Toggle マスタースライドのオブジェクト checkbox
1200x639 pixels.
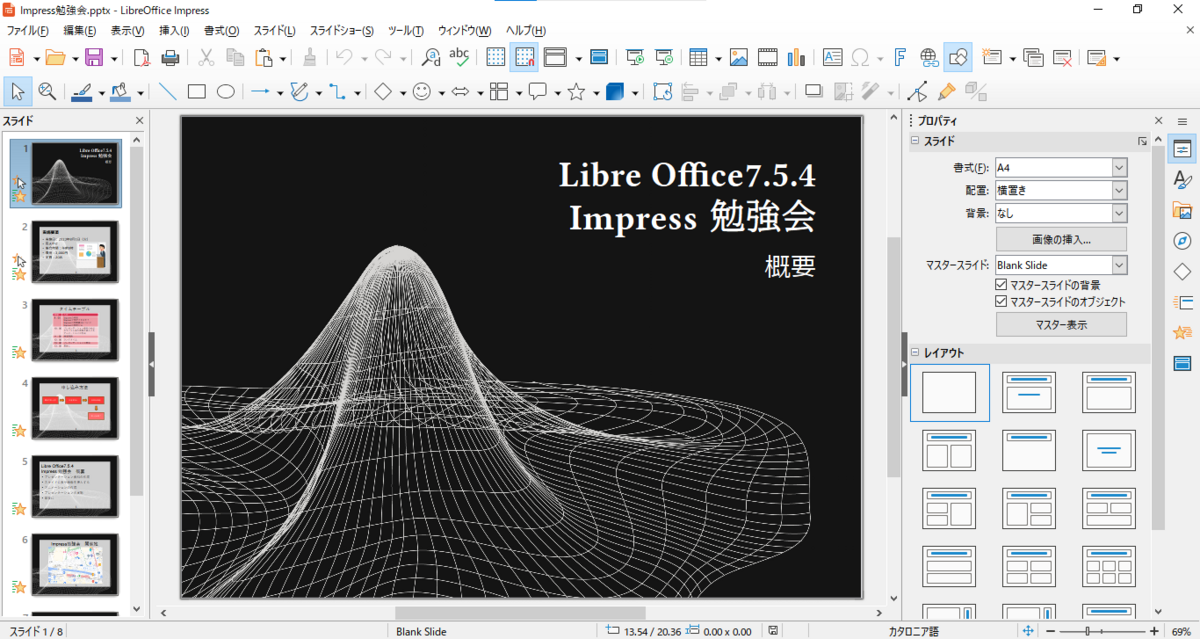pyautogui.click(x=1002, y=301)
